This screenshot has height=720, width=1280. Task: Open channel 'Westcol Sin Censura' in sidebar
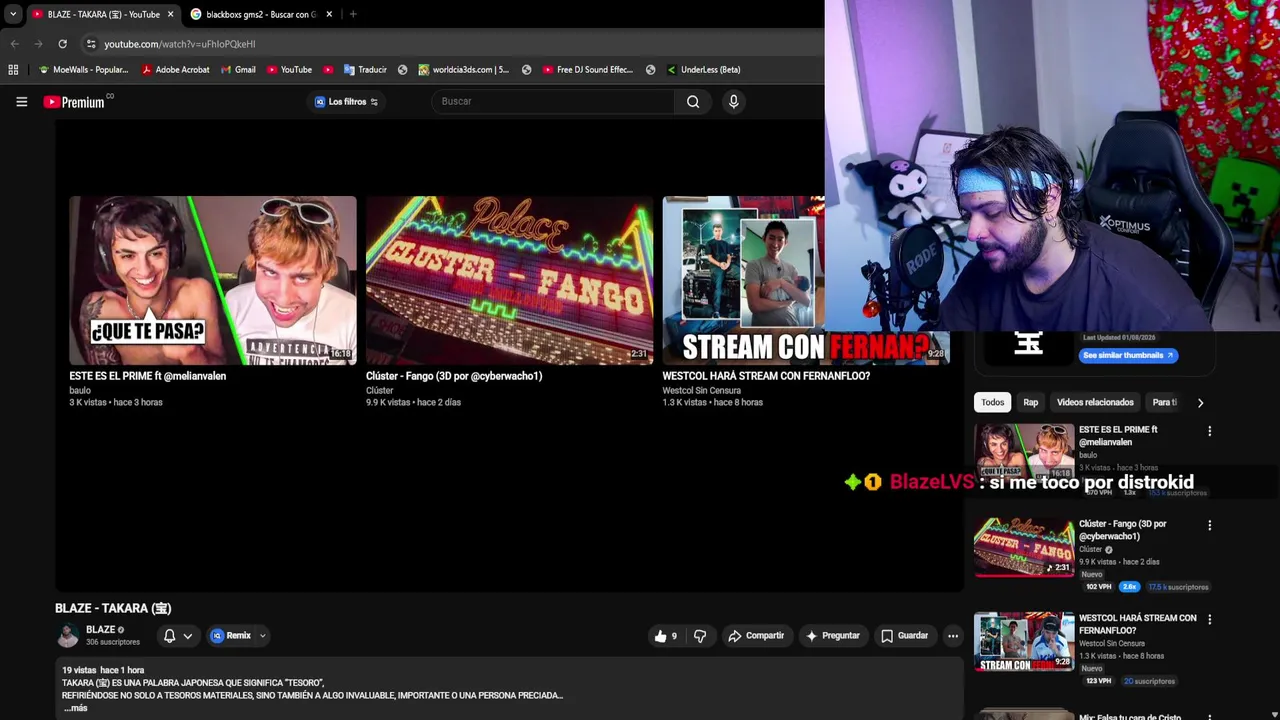(x=1112, y=643)
